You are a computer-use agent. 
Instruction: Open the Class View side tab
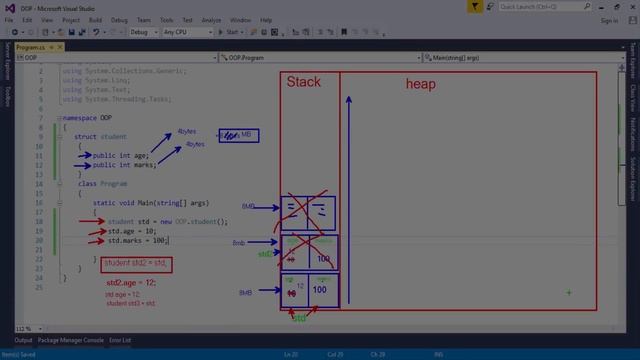pyautogui.click(x=633, y=98)
